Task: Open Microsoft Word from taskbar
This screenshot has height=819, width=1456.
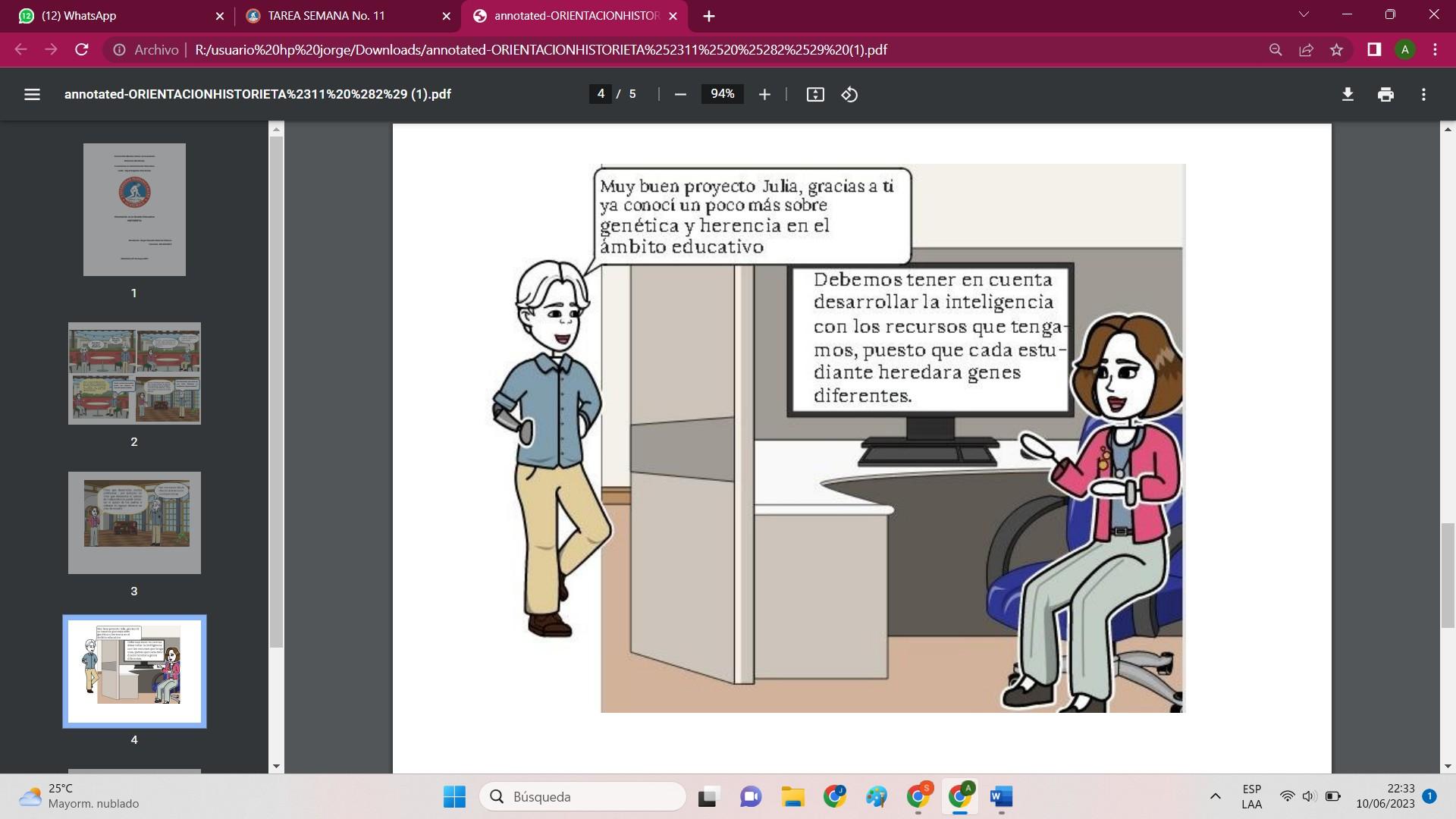Action: pos(1001,796)
